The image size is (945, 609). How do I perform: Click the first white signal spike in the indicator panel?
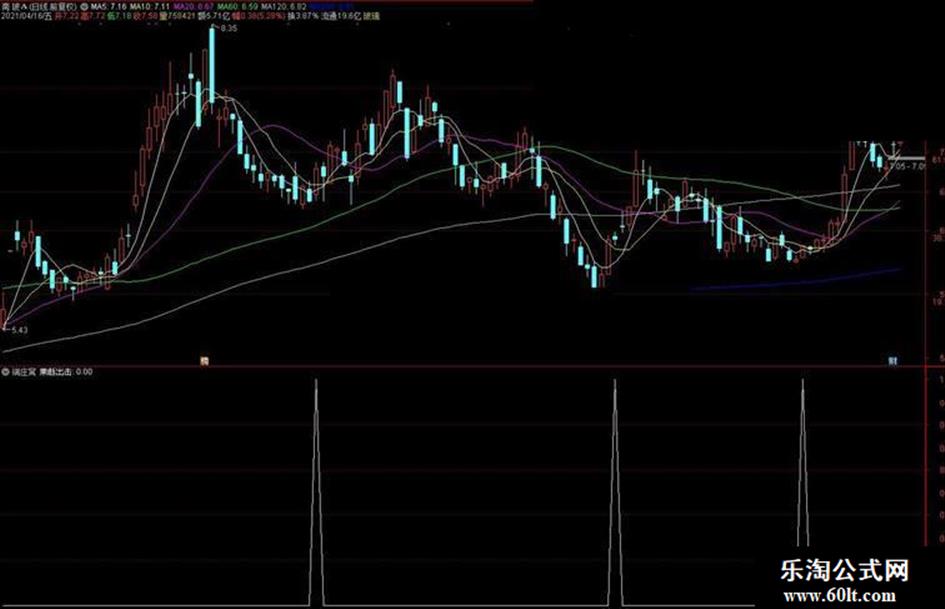pos(316,491)
